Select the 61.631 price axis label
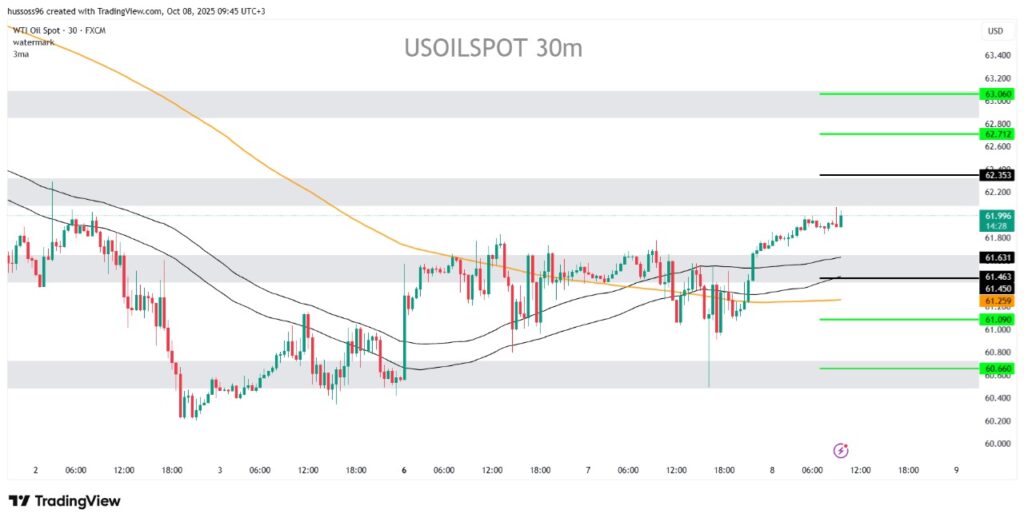This screenshot has height=522, width=1024. point(998,257)
